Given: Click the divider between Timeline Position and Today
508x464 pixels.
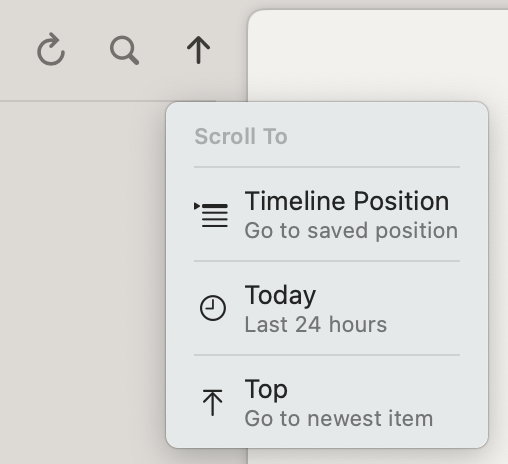Looking at the screenshot, I should click(x=327, y=261).
